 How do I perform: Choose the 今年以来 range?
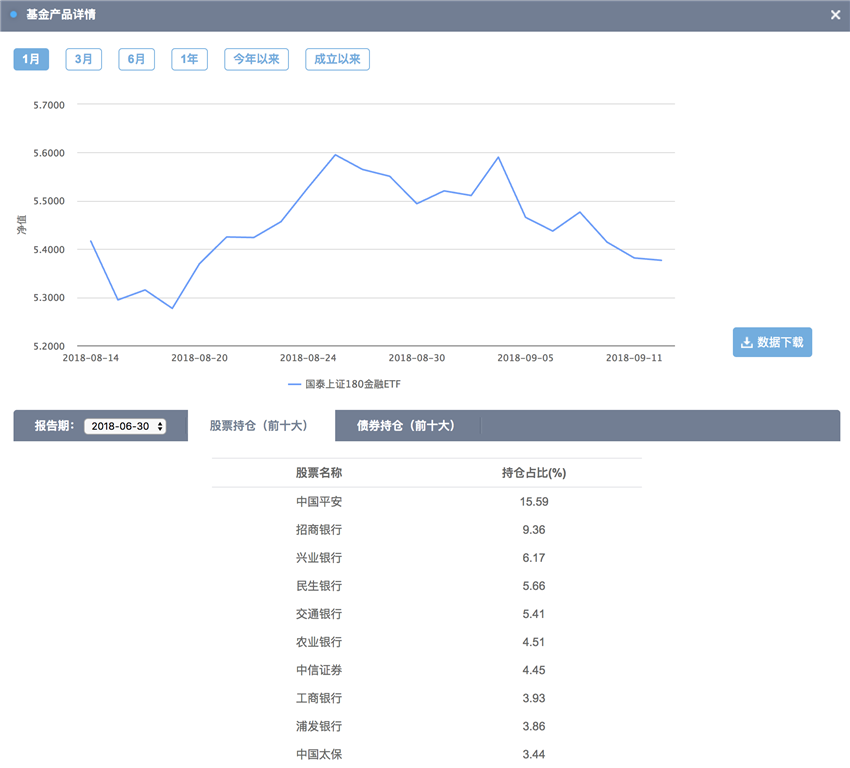pyautogui.click(x=256, y=60)
